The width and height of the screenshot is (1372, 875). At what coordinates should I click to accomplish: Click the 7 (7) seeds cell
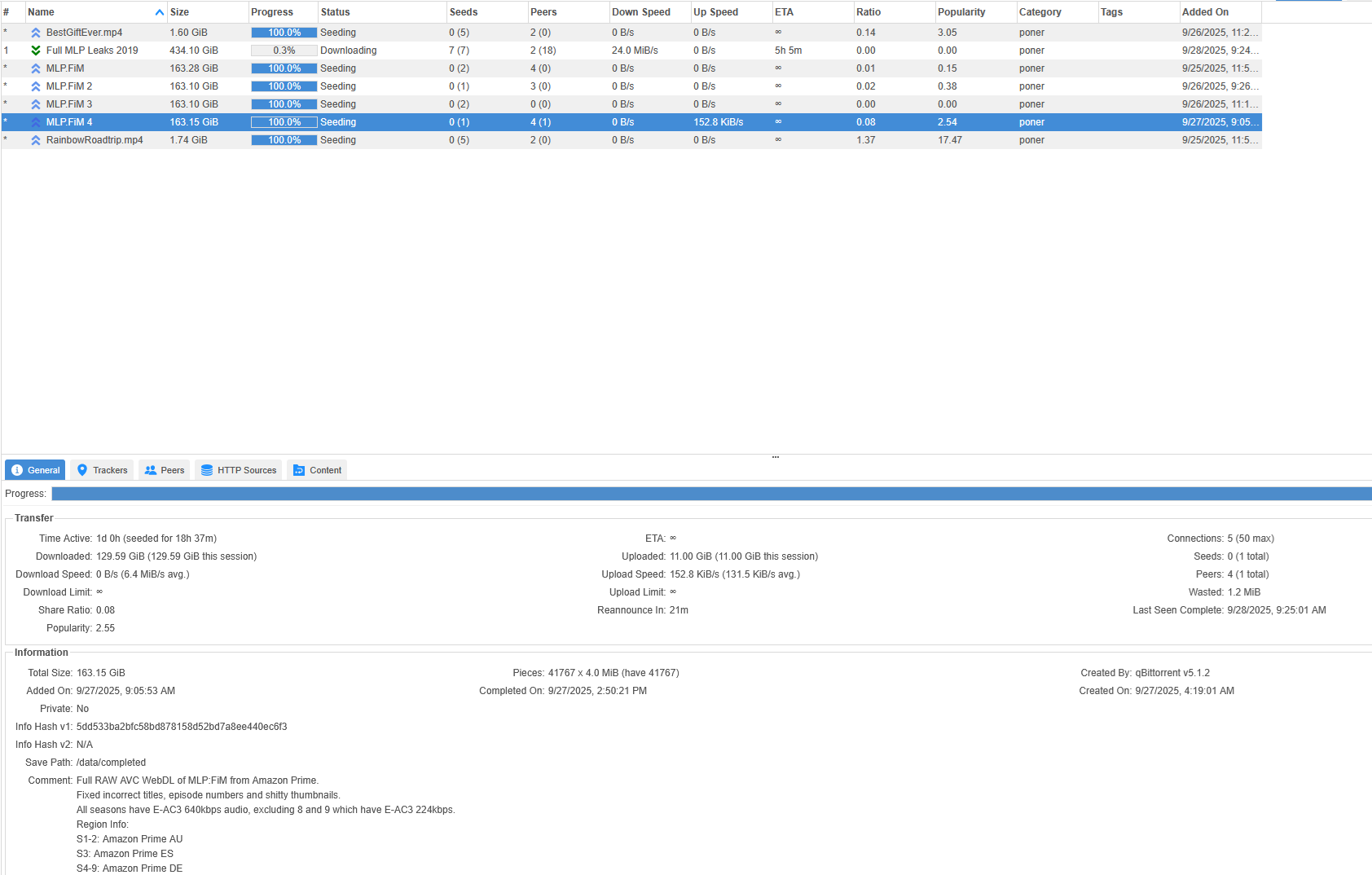click(459, 51)
